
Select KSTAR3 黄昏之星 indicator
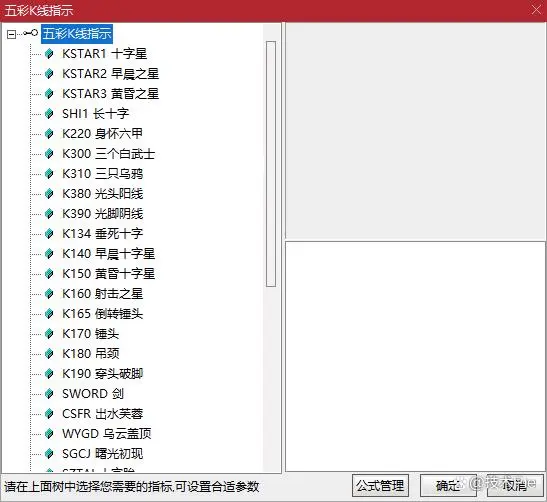[x=110, y=94]
